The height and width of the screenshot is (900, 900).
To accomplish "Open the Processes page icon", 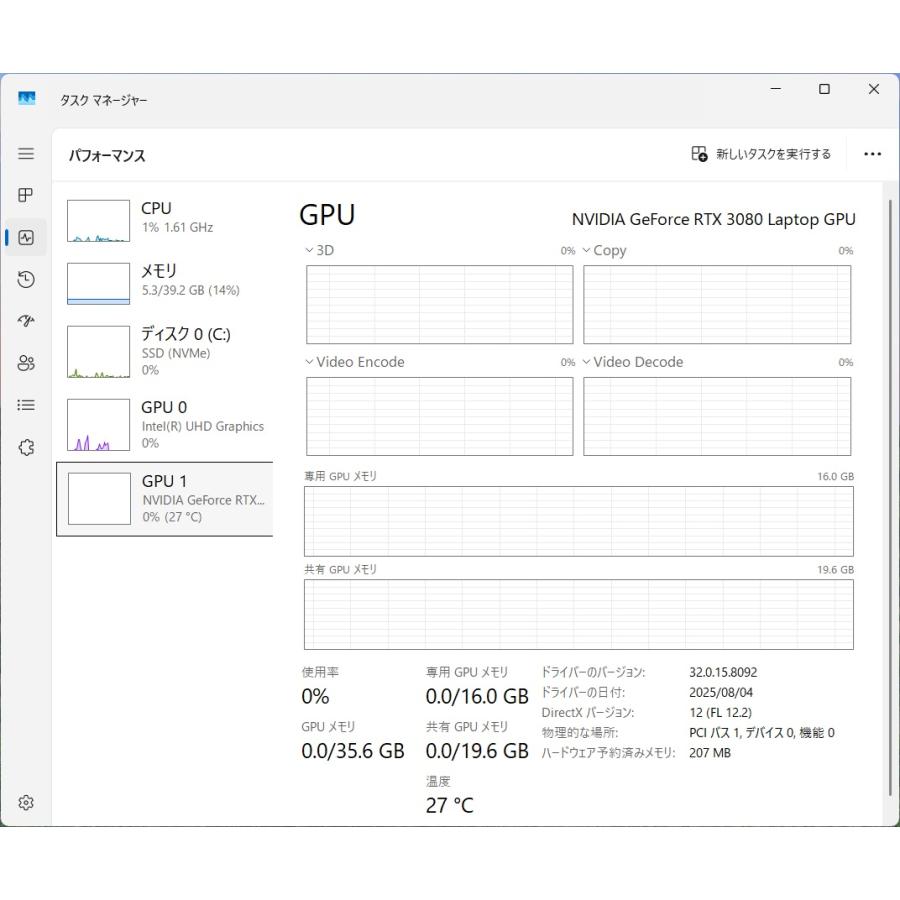I will [x=26, y=195].
